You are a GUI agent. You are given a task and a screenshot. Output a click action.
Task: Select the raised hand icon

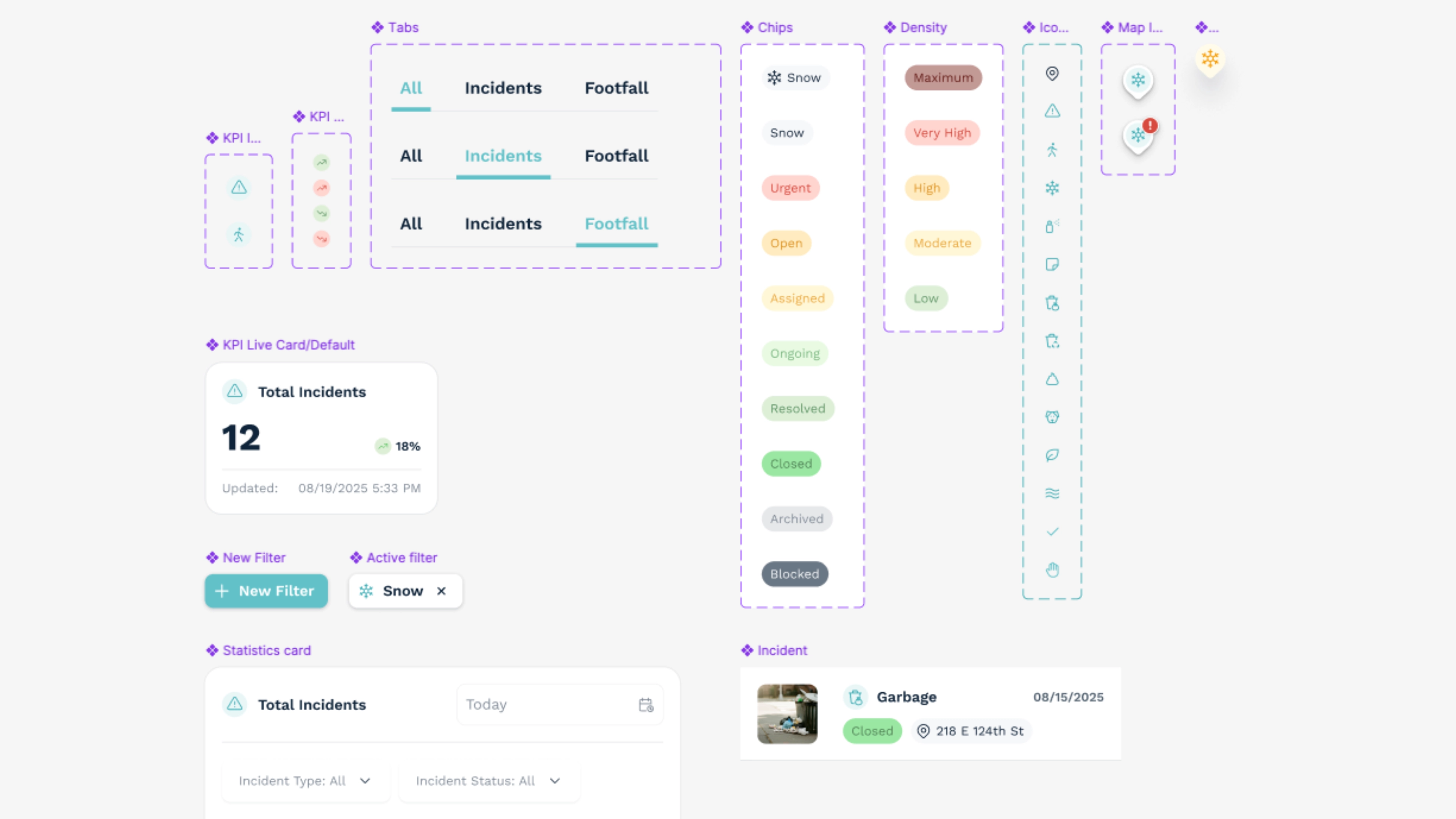pyautogui.click(x=1052, y=570)
